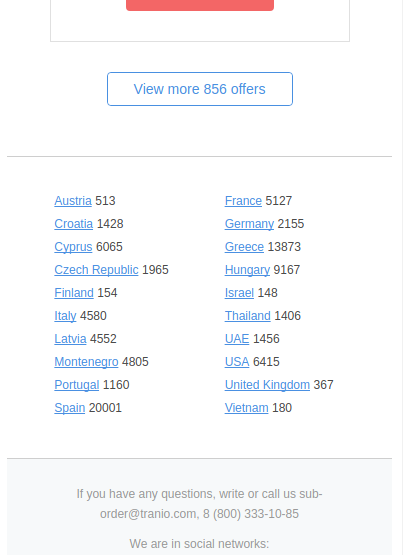
Task: Select the Cyprus link
Action: pos(73,247)
